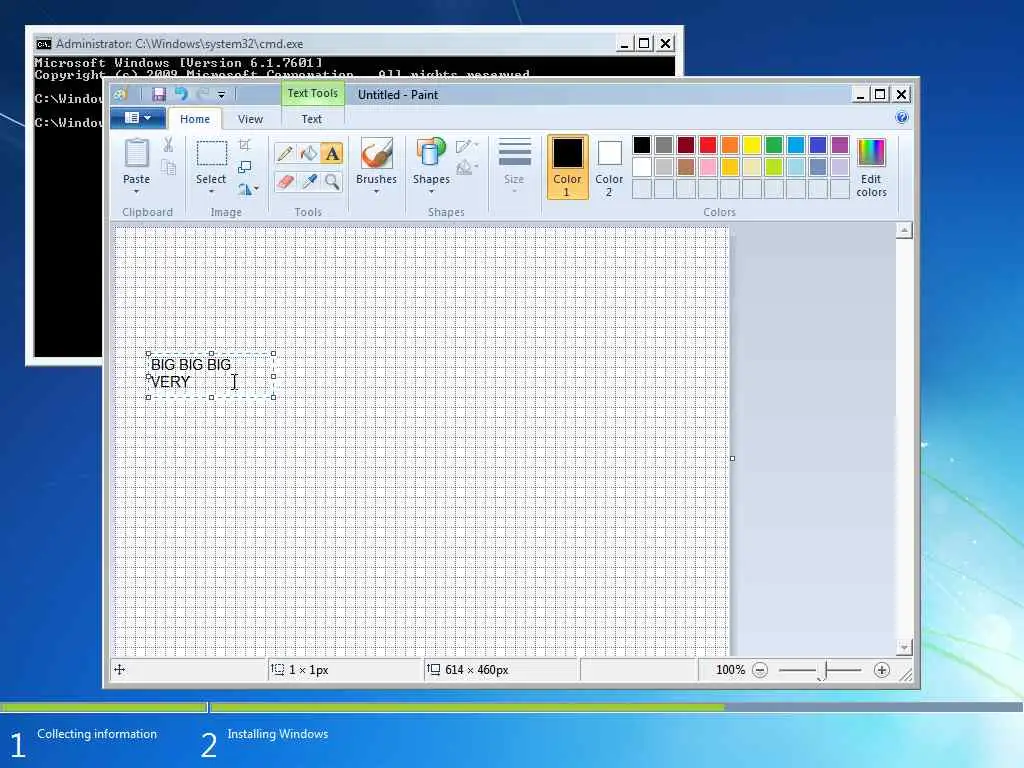Expand the Brushes dropdown arrow
This screenshot has height=768, width=1024.
click(x=376, y=192)
